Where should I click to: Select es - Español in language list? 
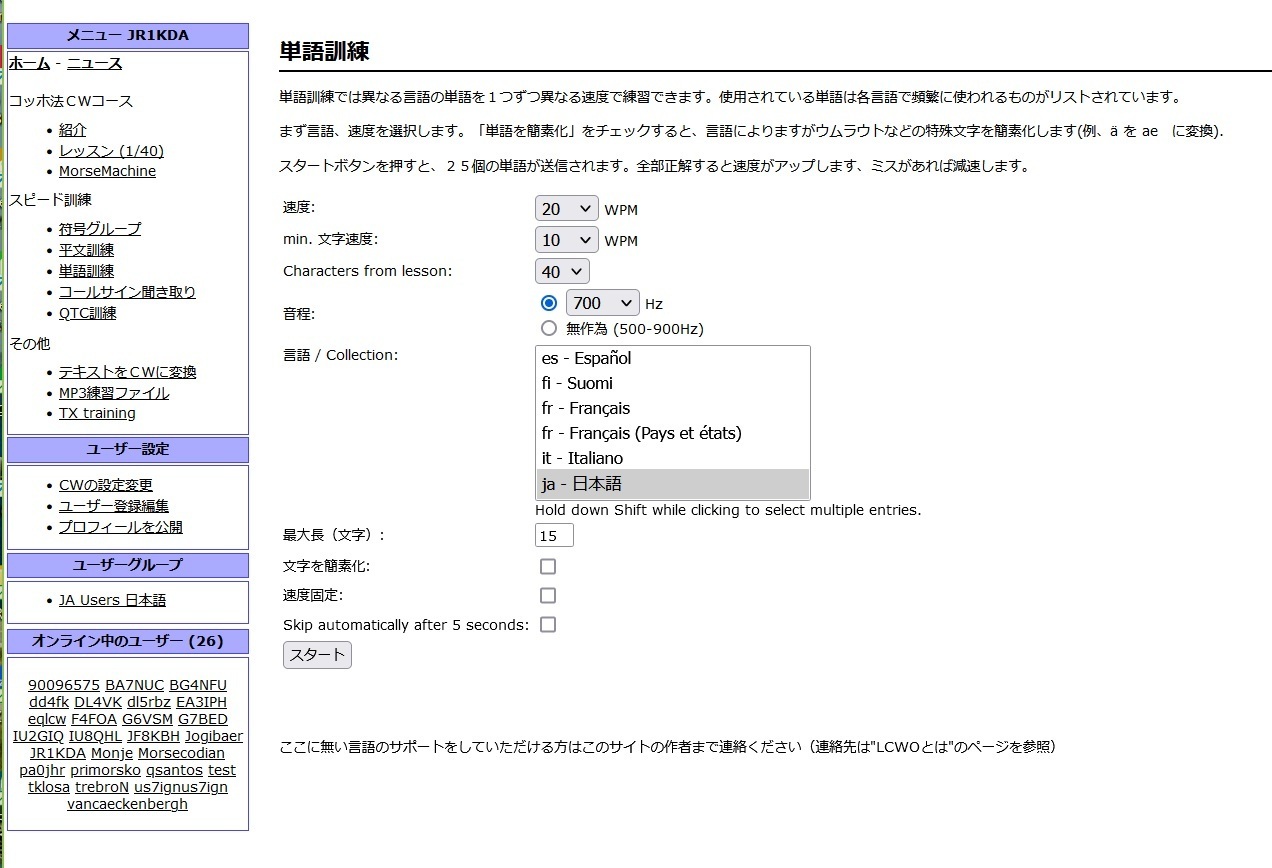pyautogui.click(x=586, y=358)
